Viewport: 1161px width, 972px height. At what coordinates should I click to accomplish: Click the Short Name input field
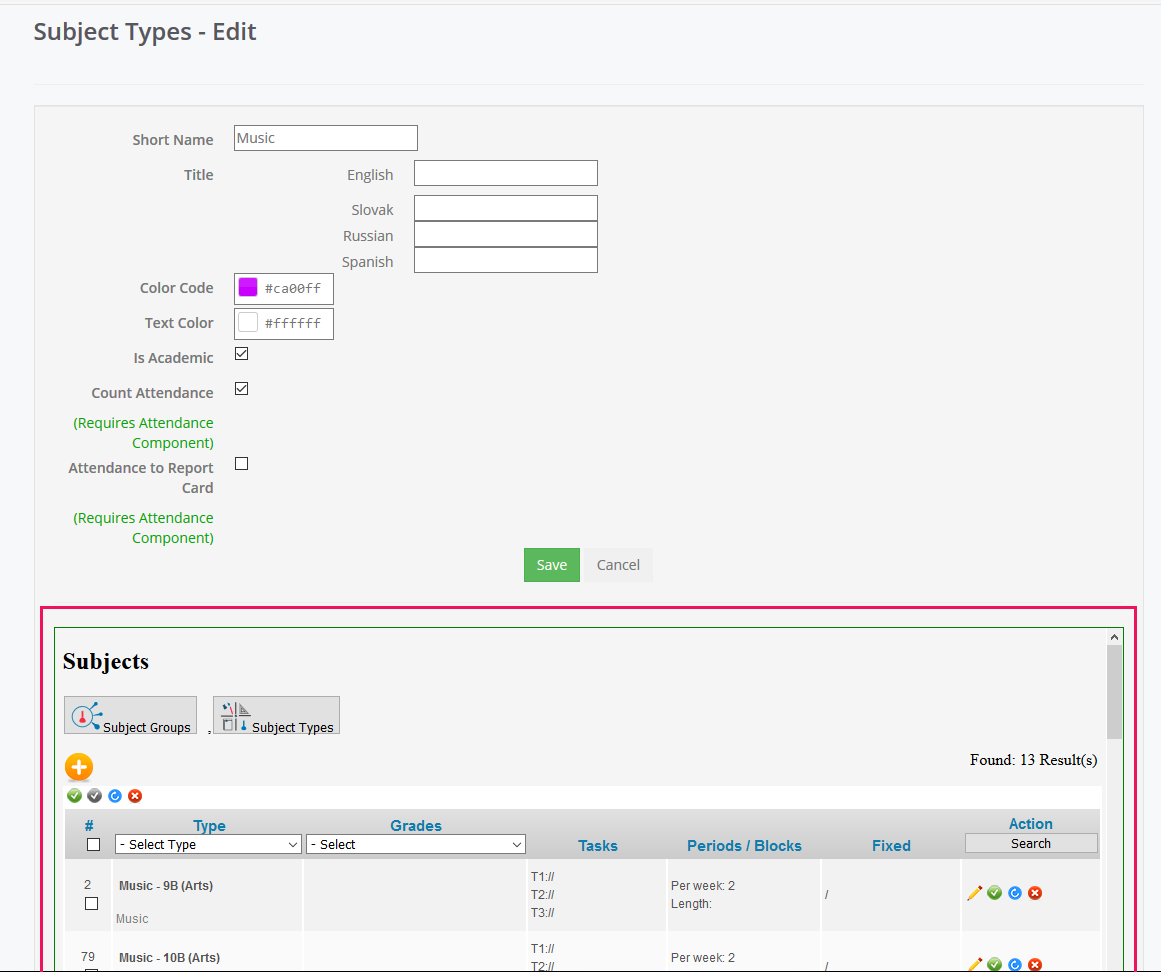click(326, 138)
